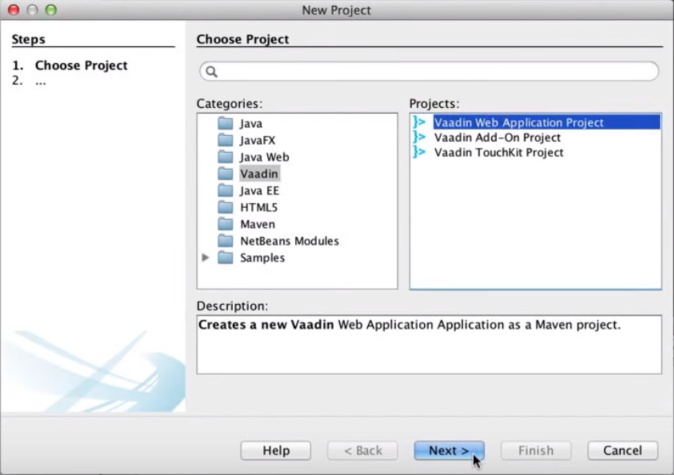This screenshot has height=475, width=674.
Task: Select the NetBeans Modules category
Action: point(289,241)
